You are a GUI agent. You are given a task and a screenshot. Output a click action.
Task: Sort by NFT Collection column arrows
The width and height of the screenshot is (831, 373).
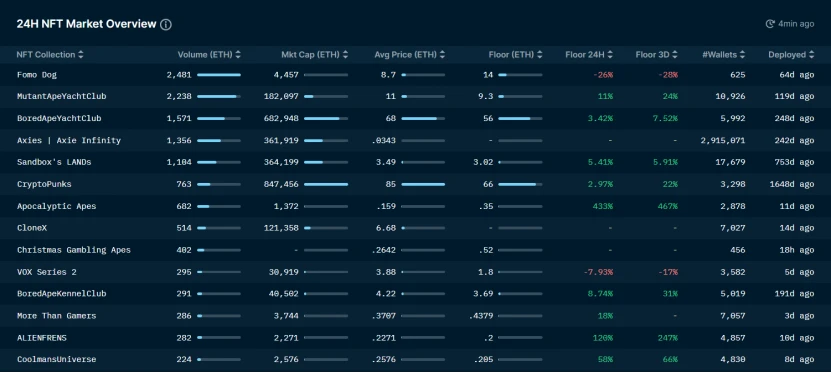point(81,55)
